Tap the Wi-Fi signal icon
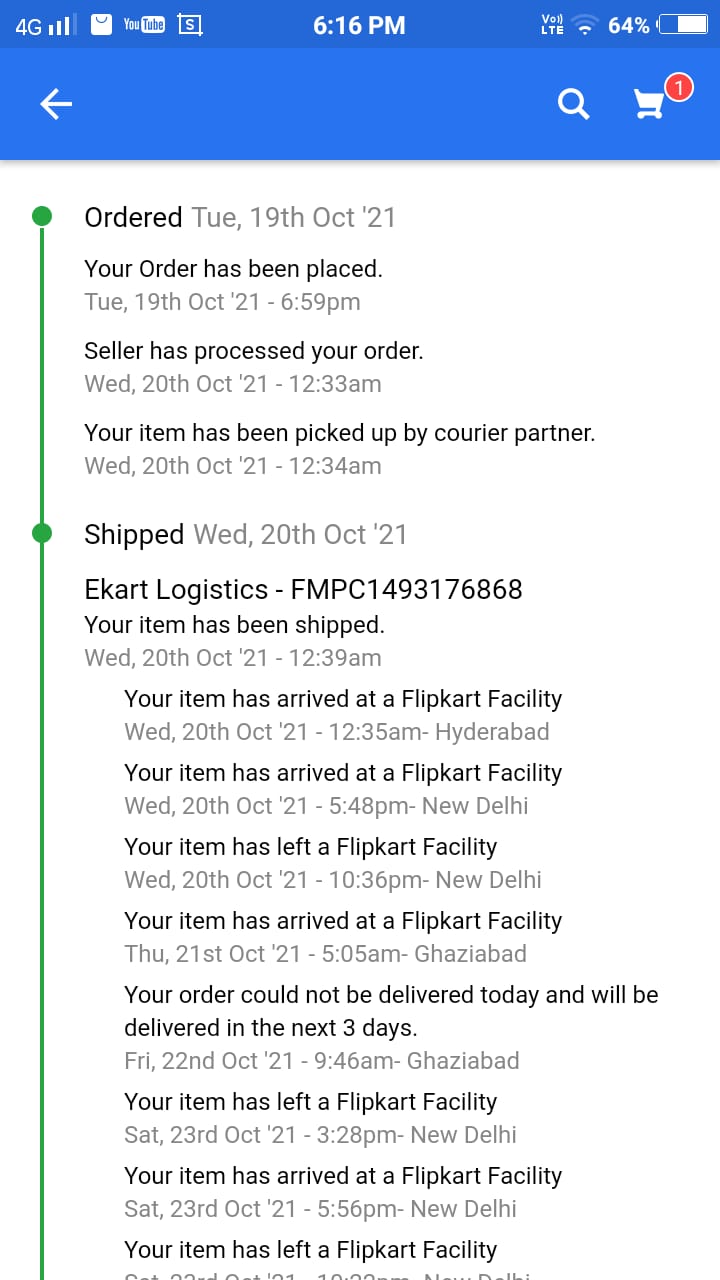 point(586,26)
